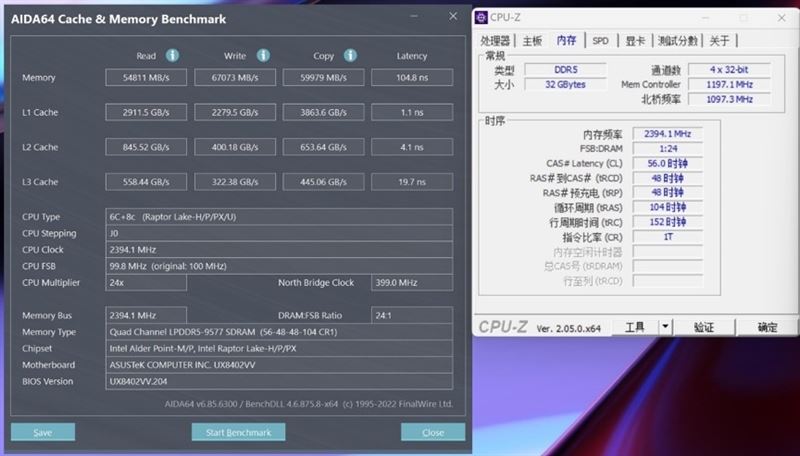This screenshot has width=800, height=456.
Task: Click Mem Controller value 1197.1 MHz
Action: coord(729,84)
